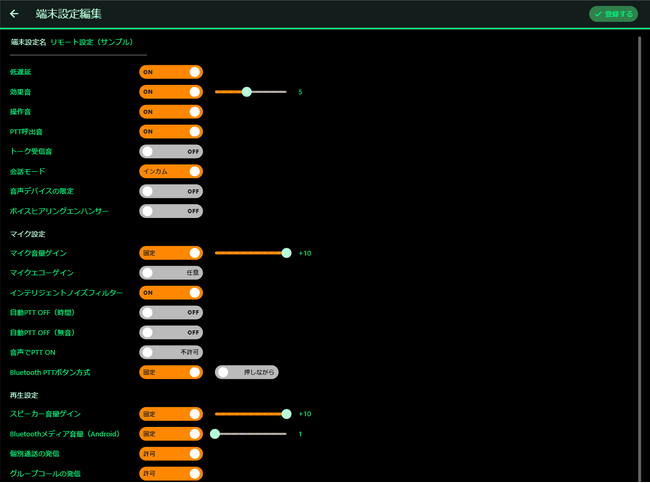Toggle the 押しながら PTT button mode switch
650x483 pixels.
click(x=247, y=372)
